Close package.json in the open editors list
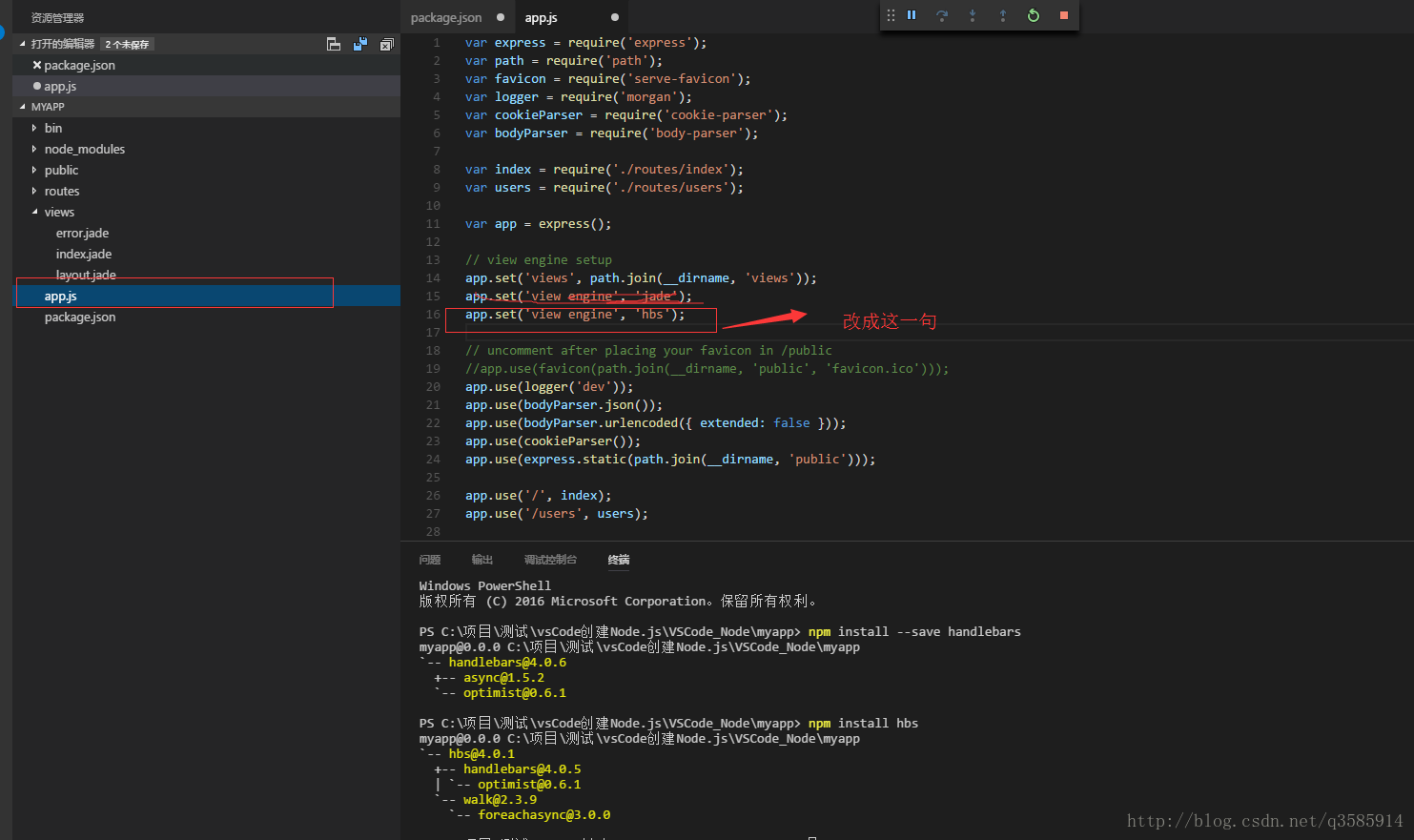The width and height of the screenshot is (1414, 840). pyautogui.click(x=37, y=65)
